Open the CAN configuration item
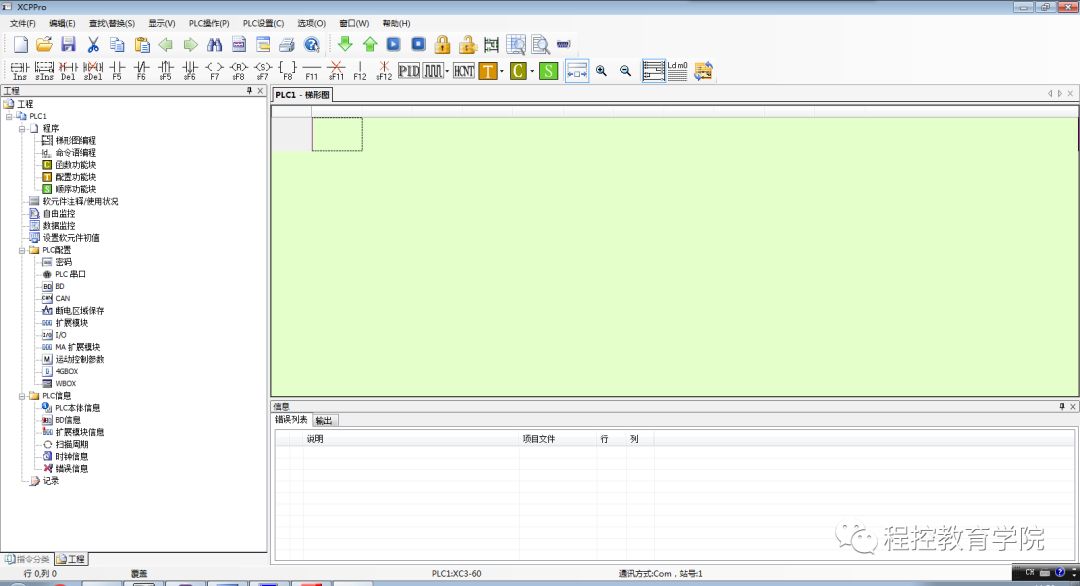The width and height of the screenshot is (1080, 586). pyautogui.click(x=63, y=298)
